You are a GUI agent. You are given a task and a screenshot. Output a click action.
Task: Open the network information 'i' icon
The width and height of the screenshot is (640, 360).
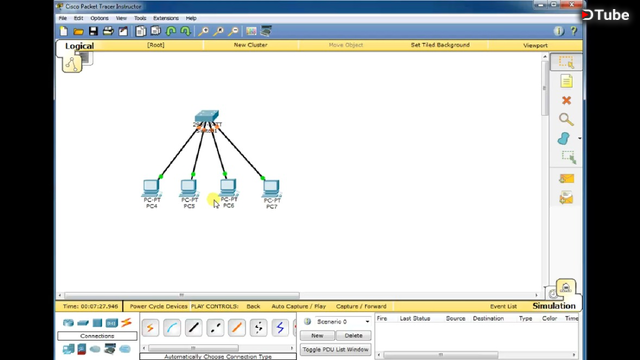(x=558, y=31)
